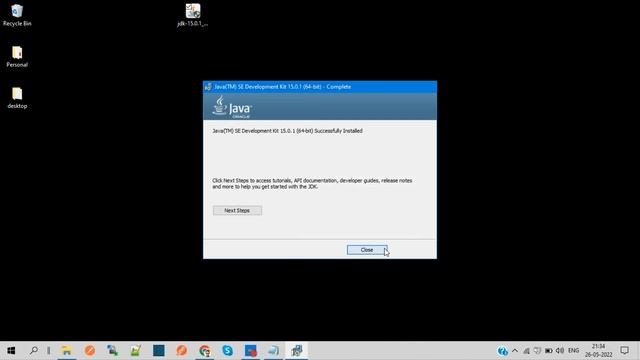Open the notification action center
The height and width of the screenshot is (360, 640).
click(x=624, y=351)
